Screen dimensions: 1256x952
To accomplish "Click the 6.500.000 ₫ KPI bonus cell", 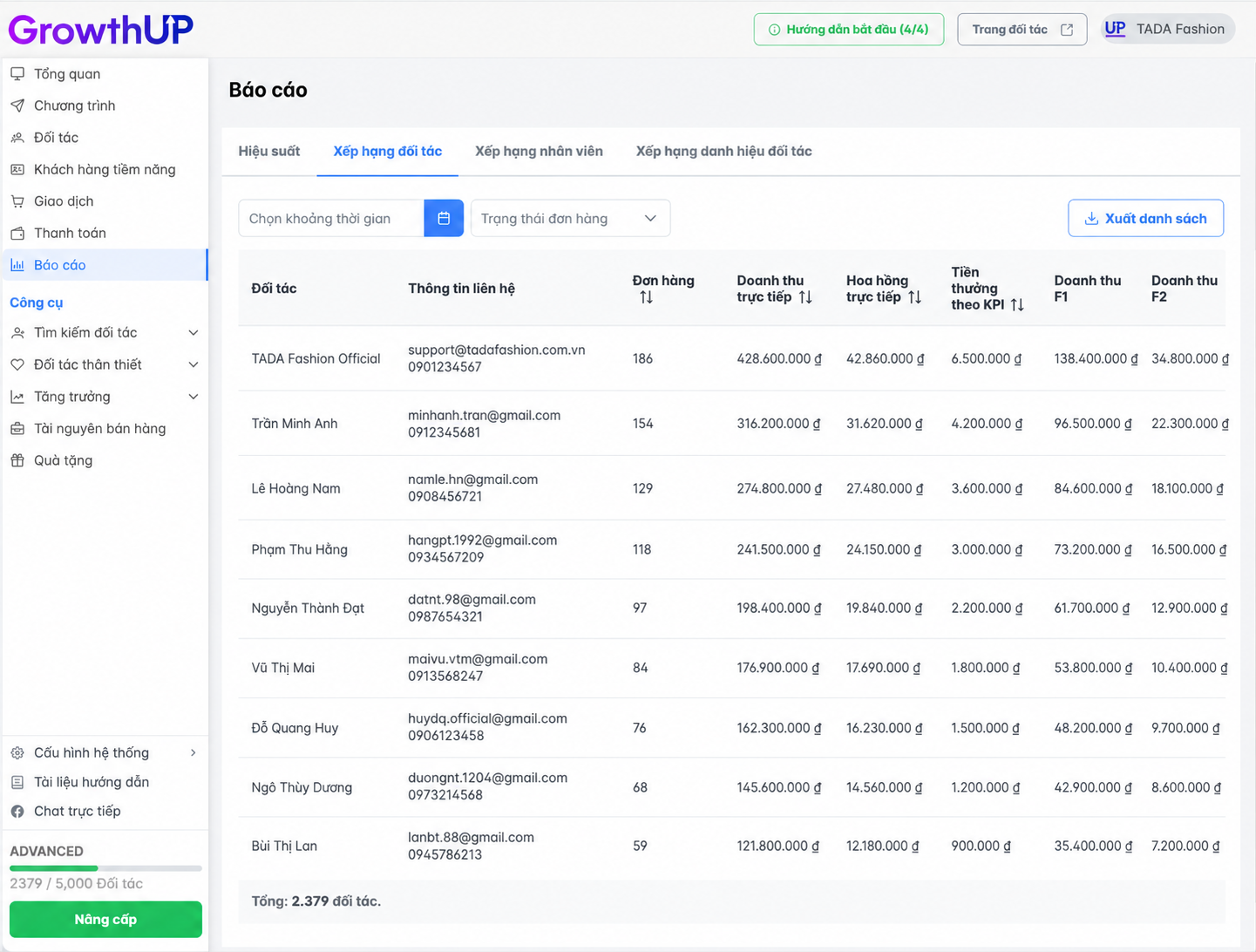I will tap(987, 358).
